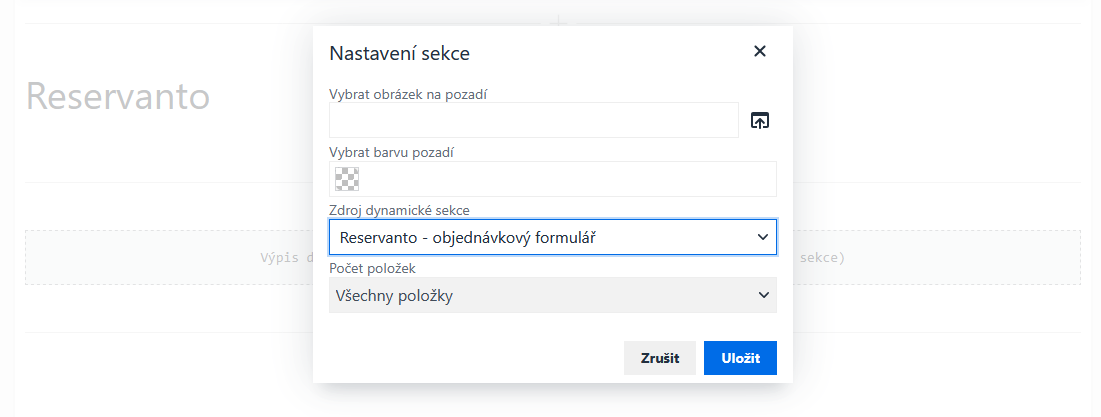The width and height of the screenshot is (1101, 417).
Task: Click the Reservanto heading behind the dialog
Action: [x=117, y=97]
